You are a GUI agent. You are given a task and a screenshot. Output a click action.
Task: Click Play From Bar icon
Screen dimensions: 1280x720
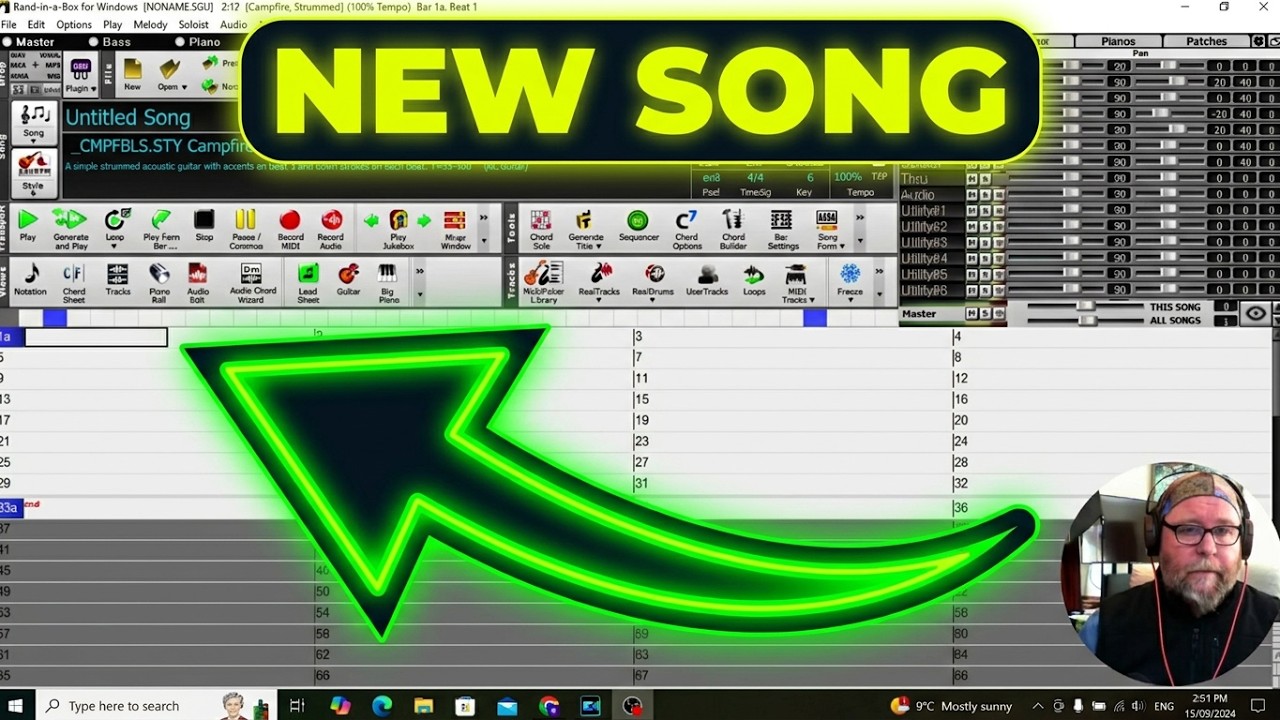click(x=161, y=227)
